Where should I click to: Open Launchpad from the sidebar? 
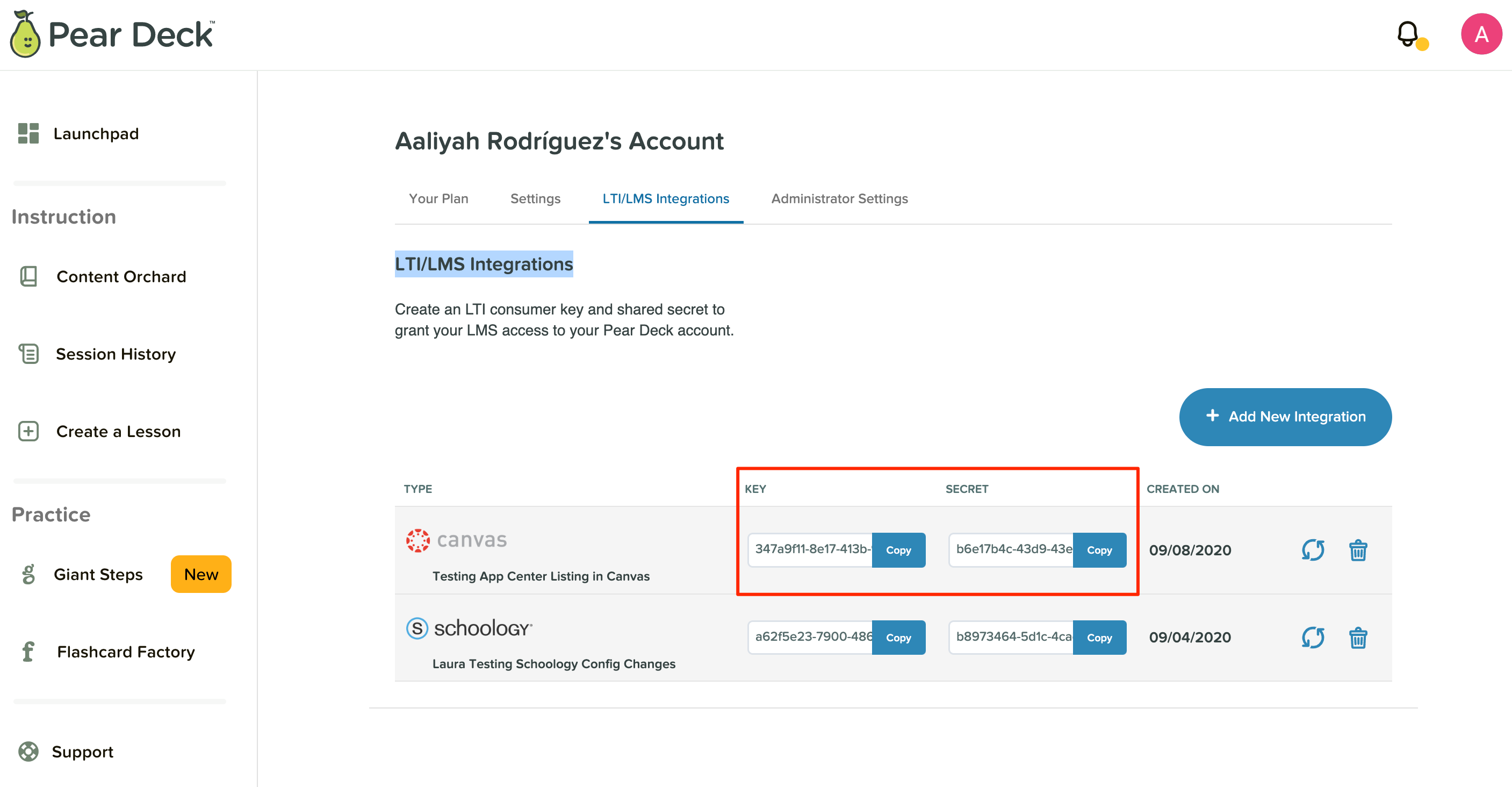point(96,133)
